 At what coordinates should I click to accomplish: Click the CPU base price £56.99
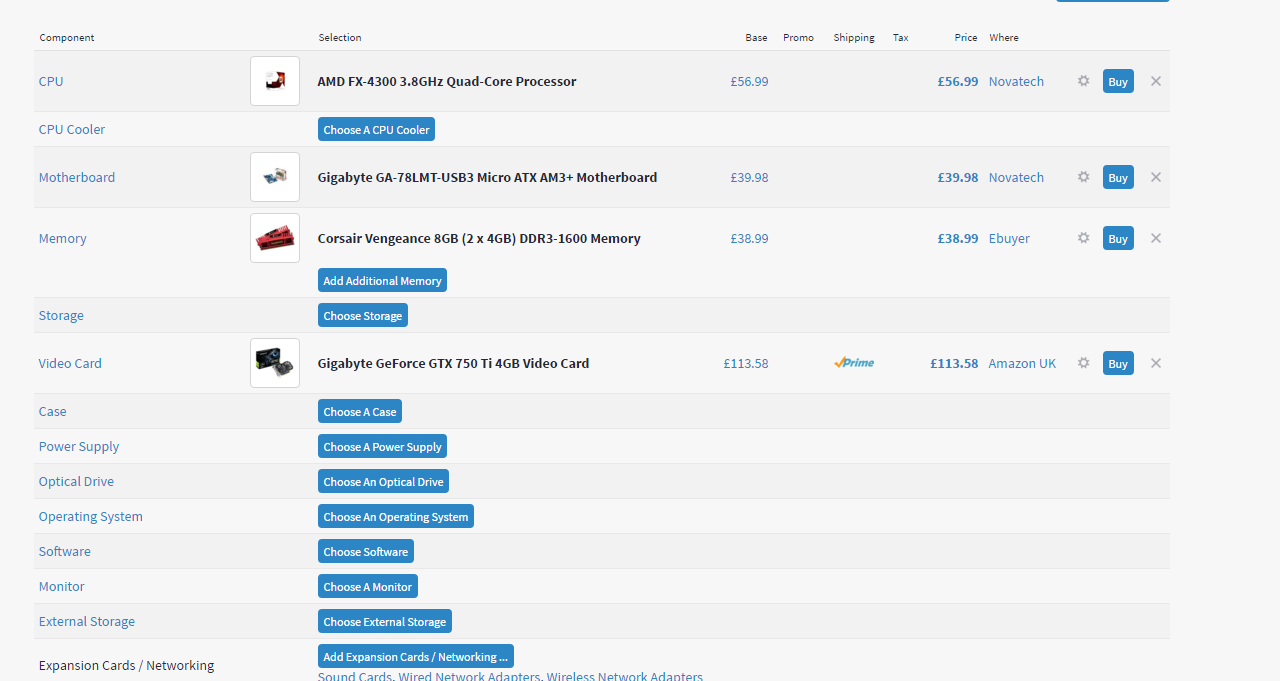750,81
